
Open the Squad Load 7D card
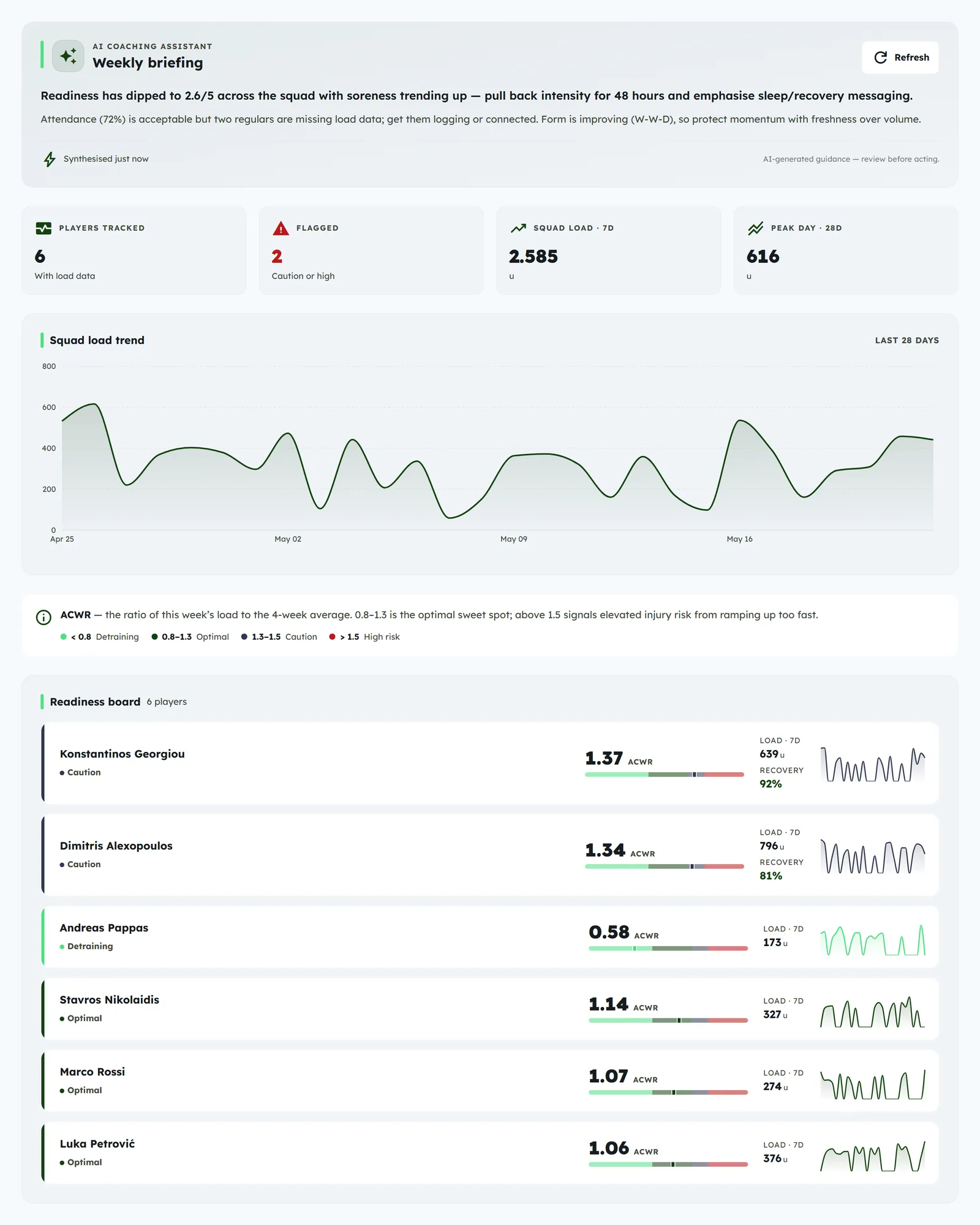click(608, 251)
